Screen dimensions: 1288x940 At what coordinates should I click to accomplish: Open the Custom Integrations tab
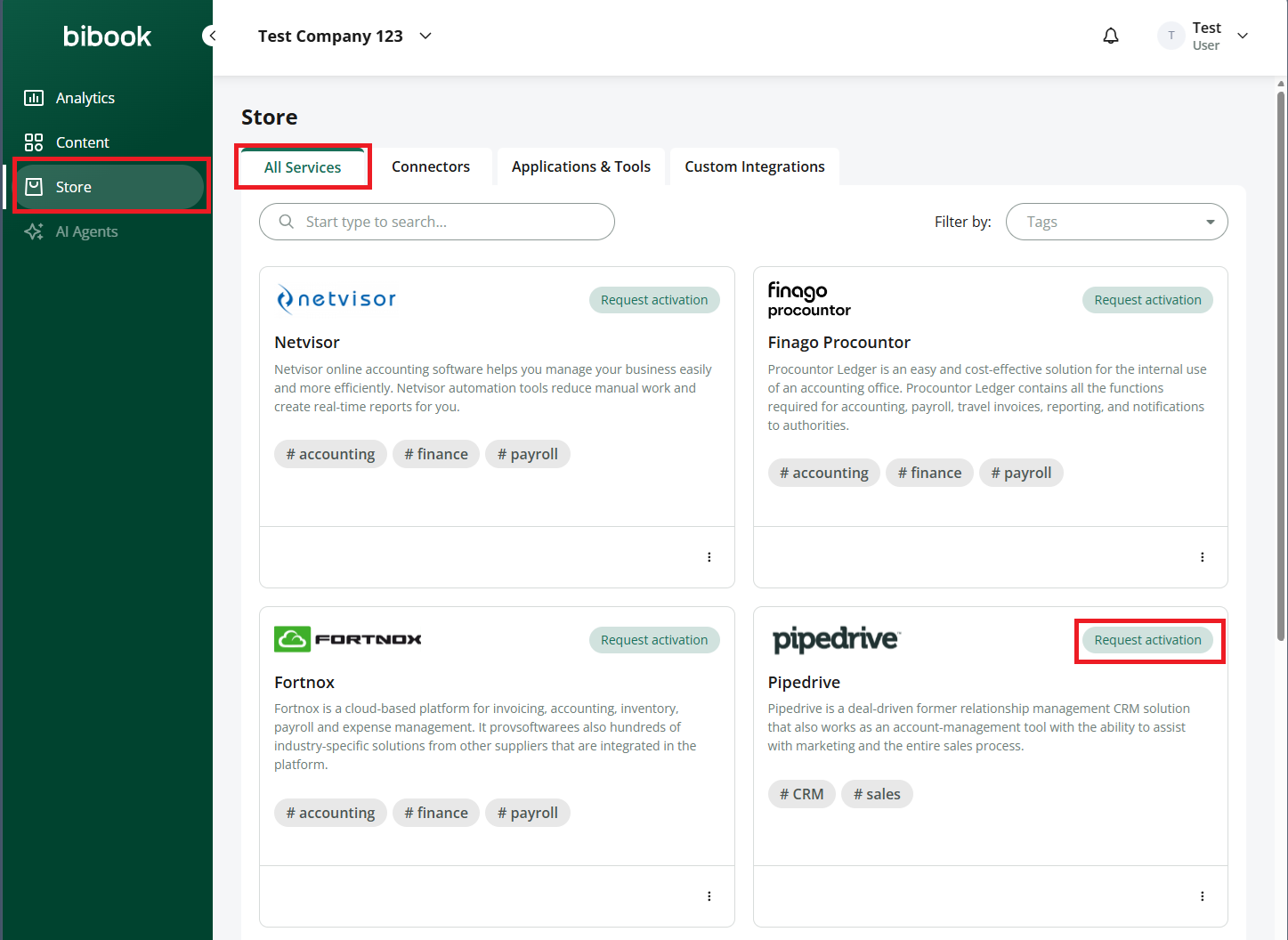[x=755, y=166]
